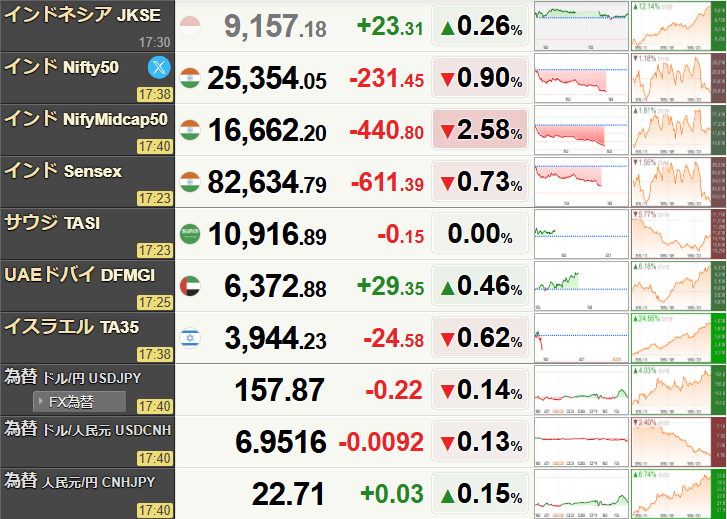Image resolution: width=727 pixels, height=519 pixels.
Task: Open JKSE long-term orange chart showing 12.14%
Action: coord(679,26)
